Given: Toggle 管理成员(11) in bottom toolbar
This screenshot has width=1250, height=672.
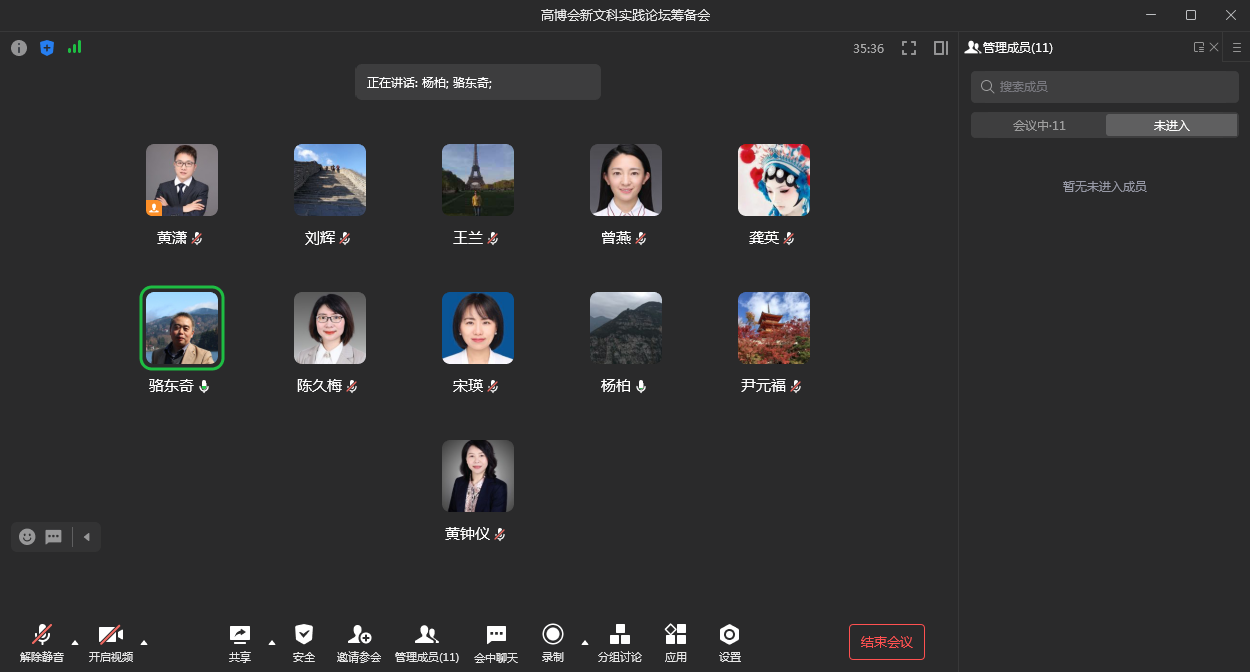Looking at the screenshot, I should click(427, 643).
